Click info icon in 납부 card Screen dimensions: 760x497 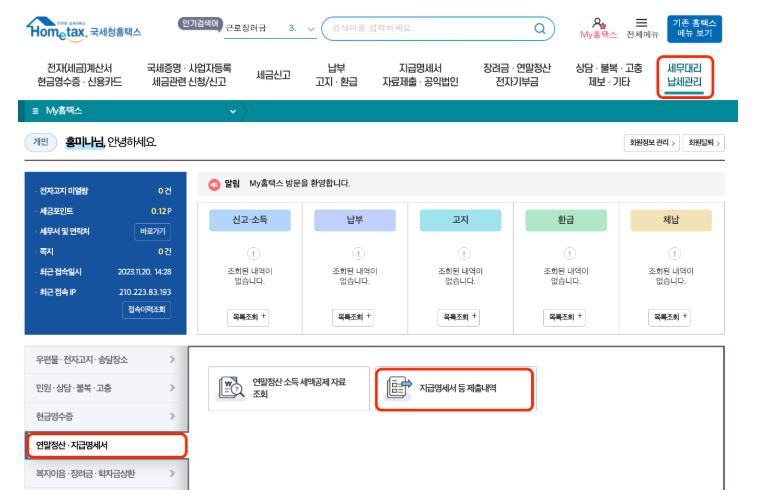click(x=358, y=253)
